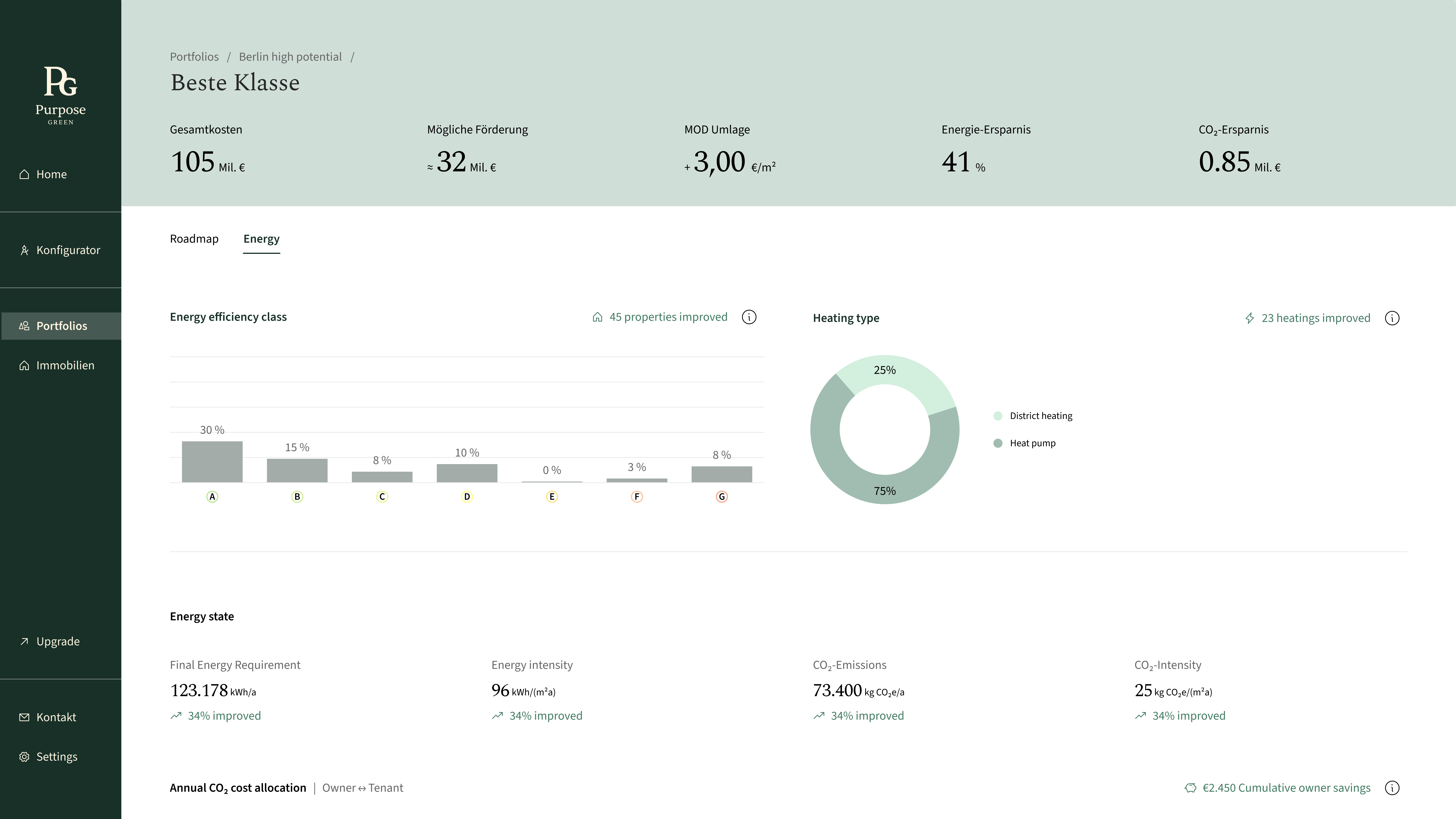Select energy class D badge

467,497
